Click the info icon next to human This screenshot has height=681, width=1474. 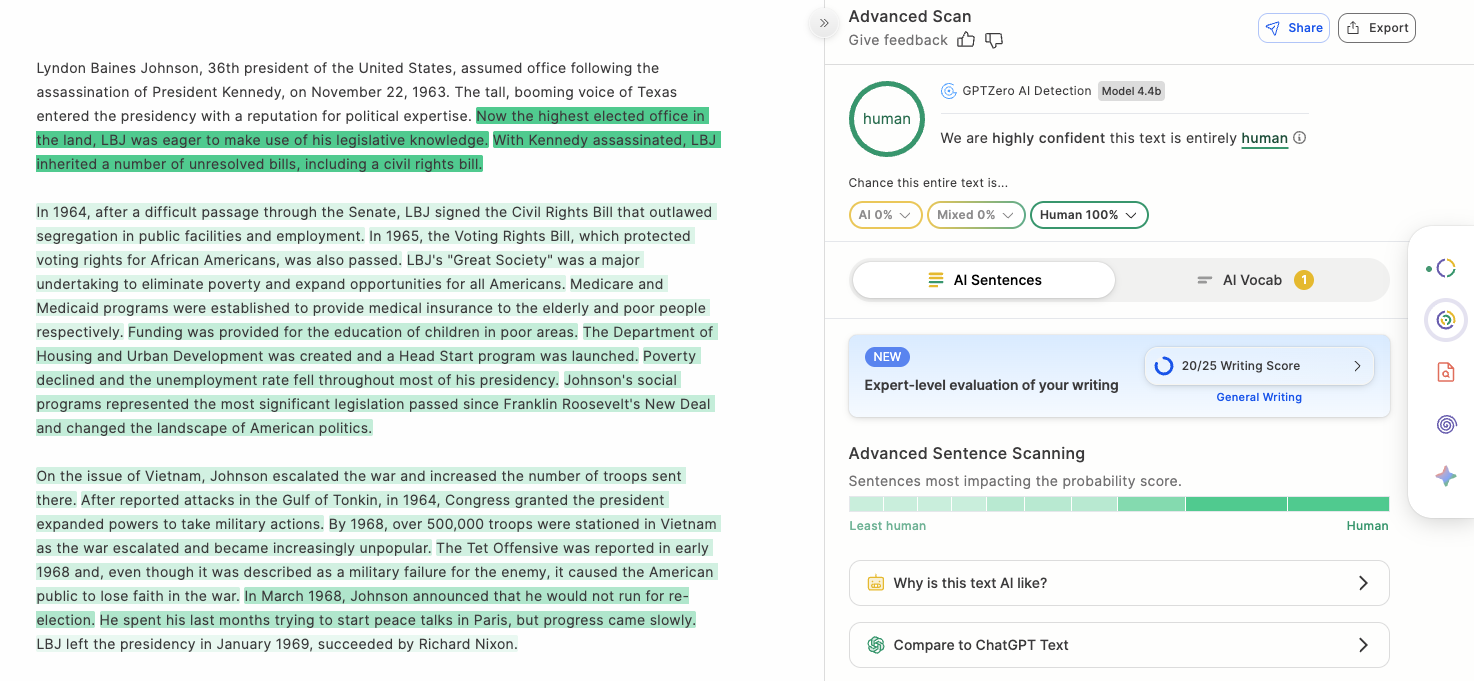(x=1300, y=138)
